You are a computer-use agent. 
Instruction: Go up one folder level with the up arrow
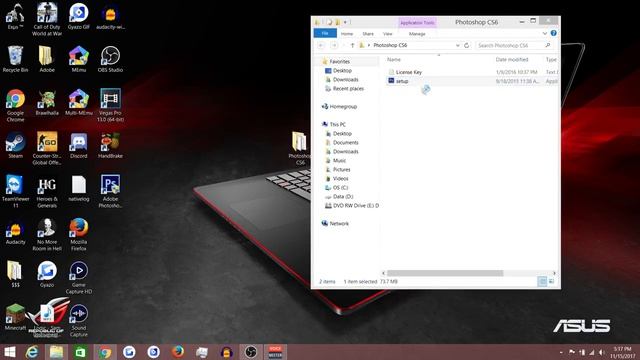(x=353, y=45)
